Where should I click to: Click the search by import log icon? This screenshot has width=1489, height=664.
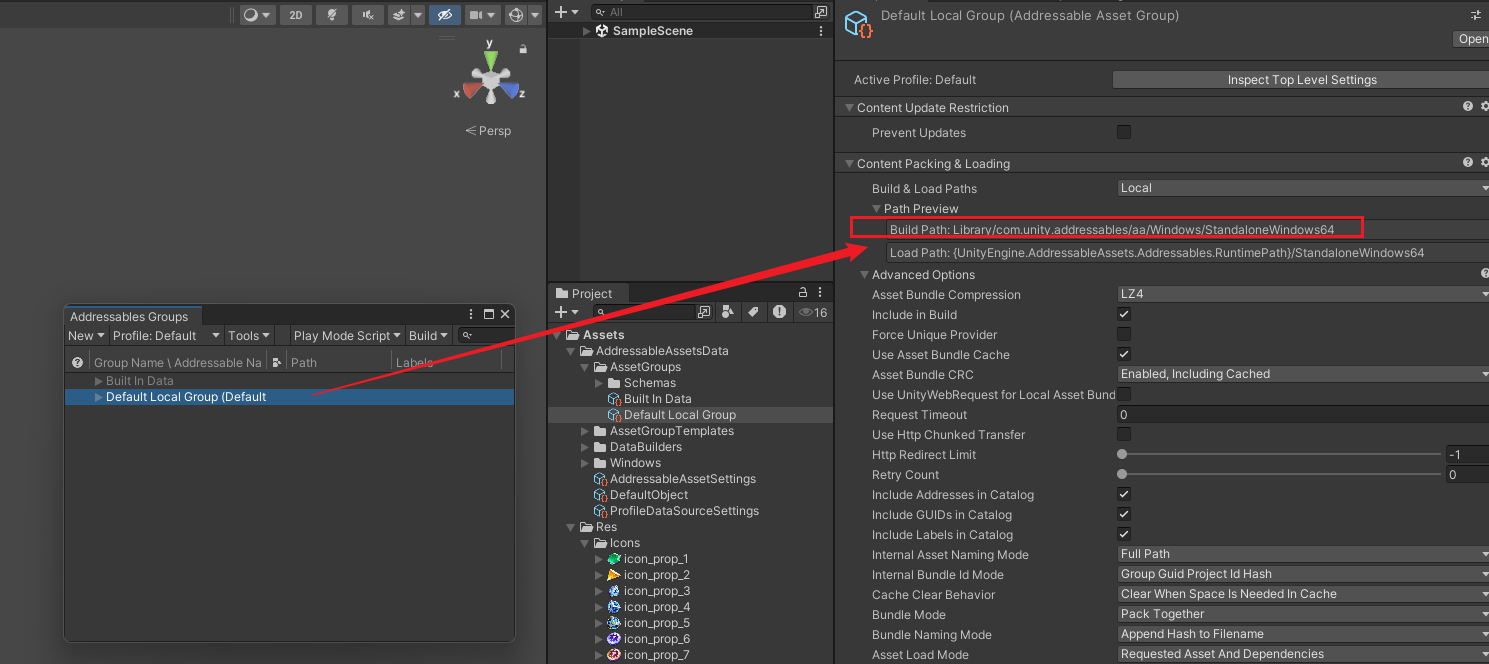(779, 312)
